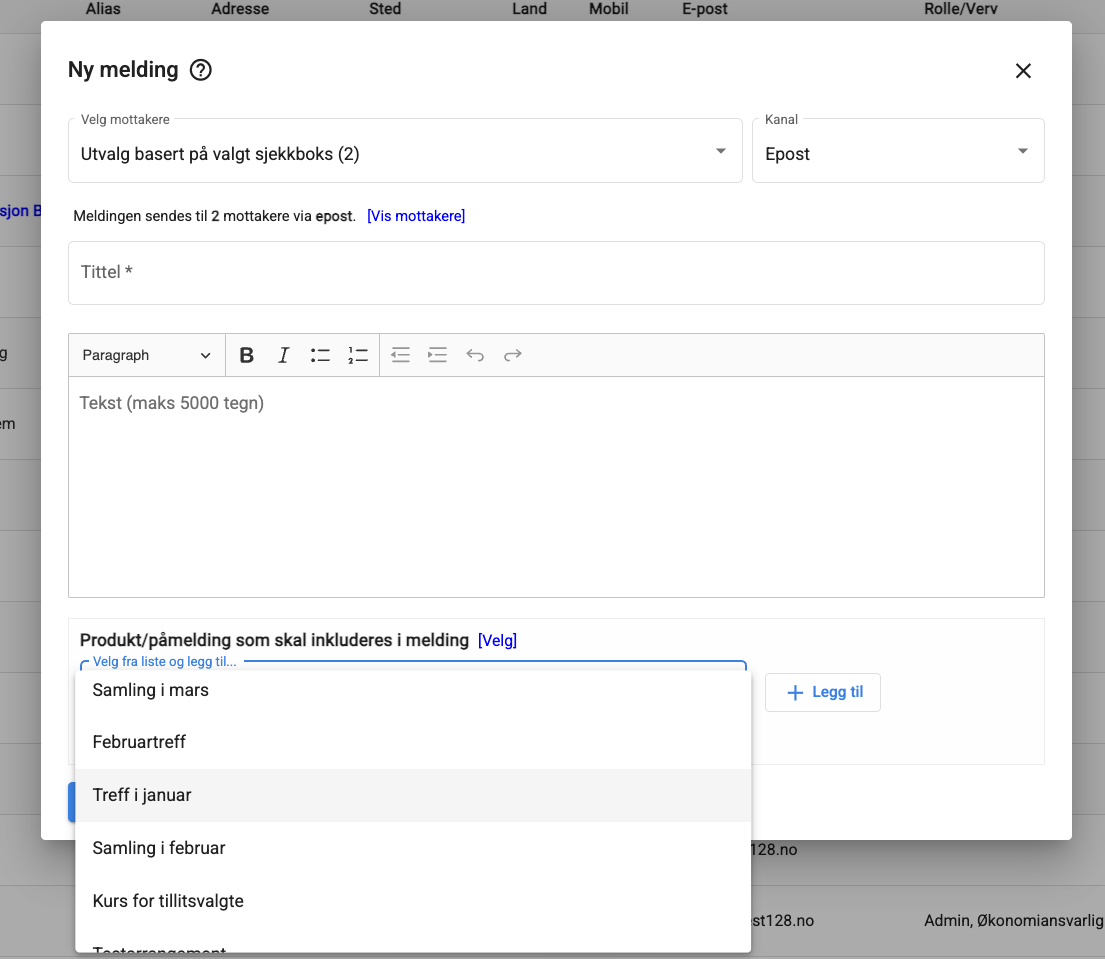The width and height of the screenshot is (1105, 959).
Task: Open the Velg mottakere dropdown
Action: click(x=405, y=151)
